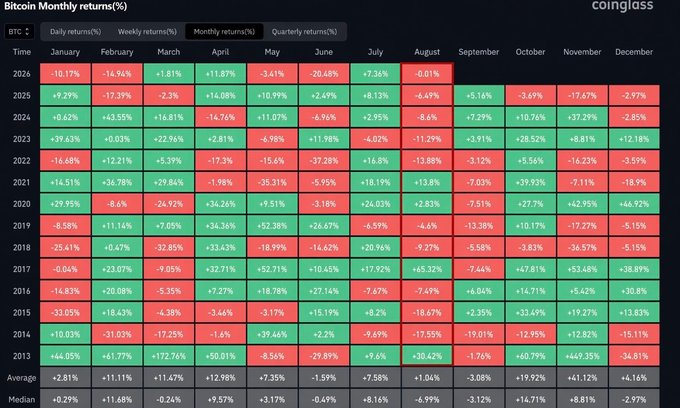Switch to Quarterly returns(%) tab
The image size is (680, 408).
pos(304,32)
